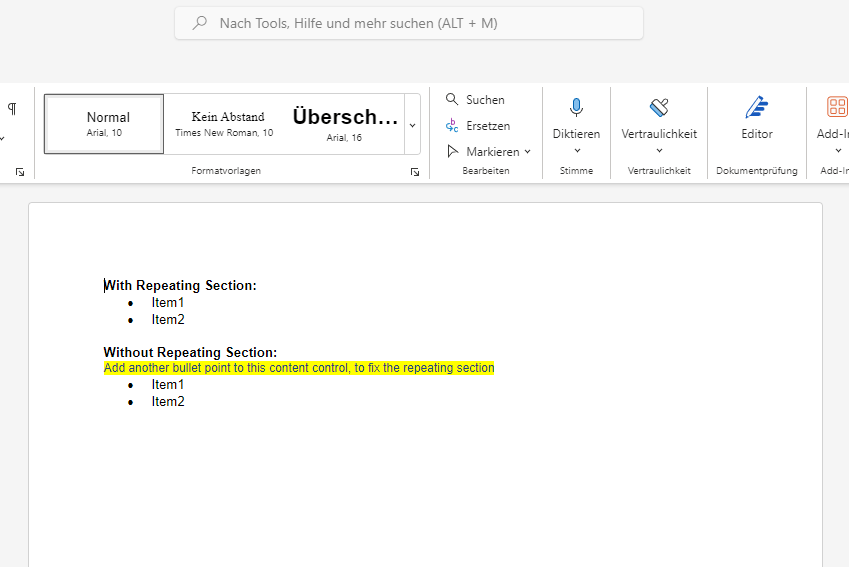Click Item2 under With Repeating Section
The width and height of the screenshot is (849, 567).
coord(167,320)
